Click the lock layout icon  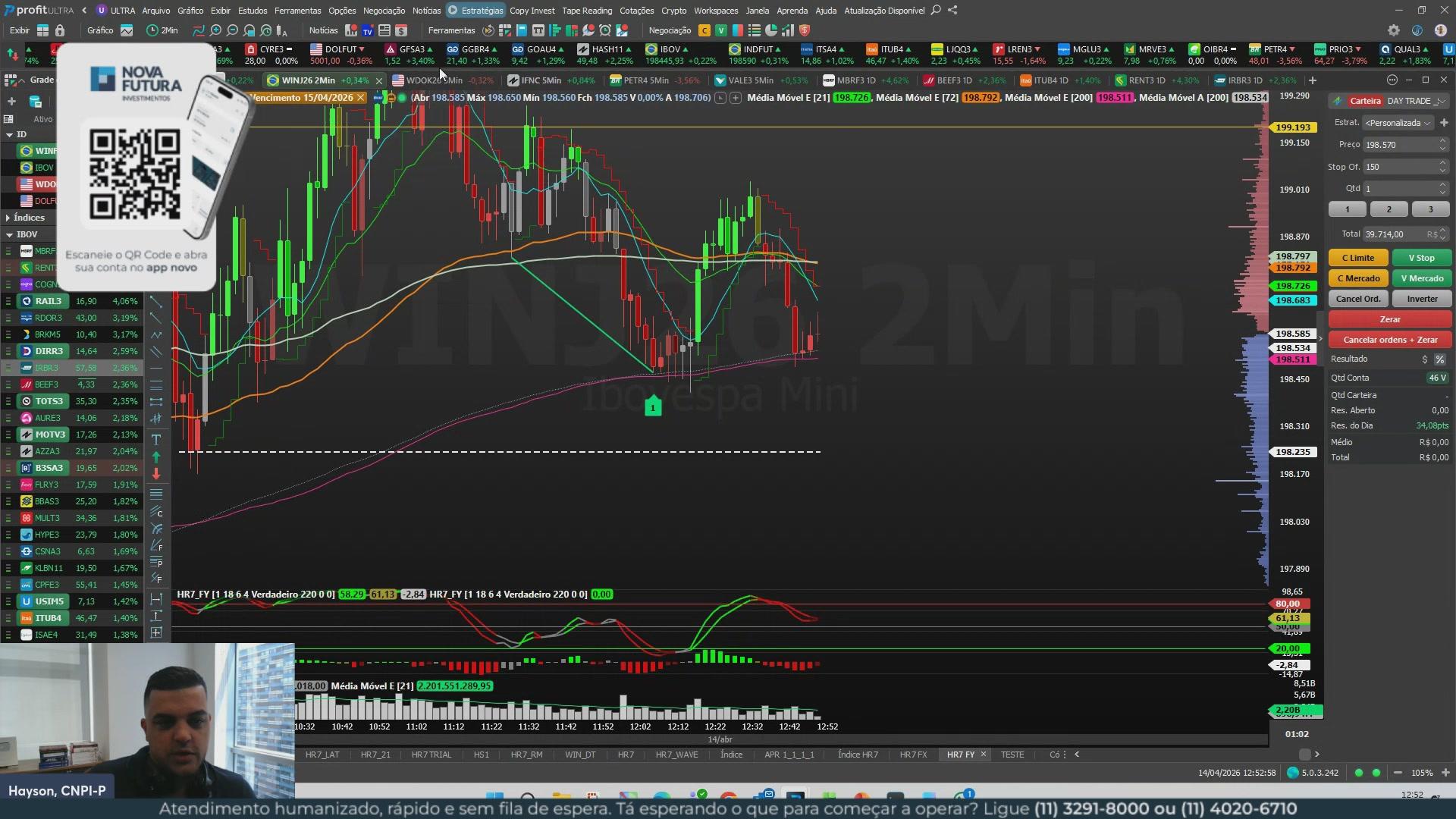(x=60, y=30)
